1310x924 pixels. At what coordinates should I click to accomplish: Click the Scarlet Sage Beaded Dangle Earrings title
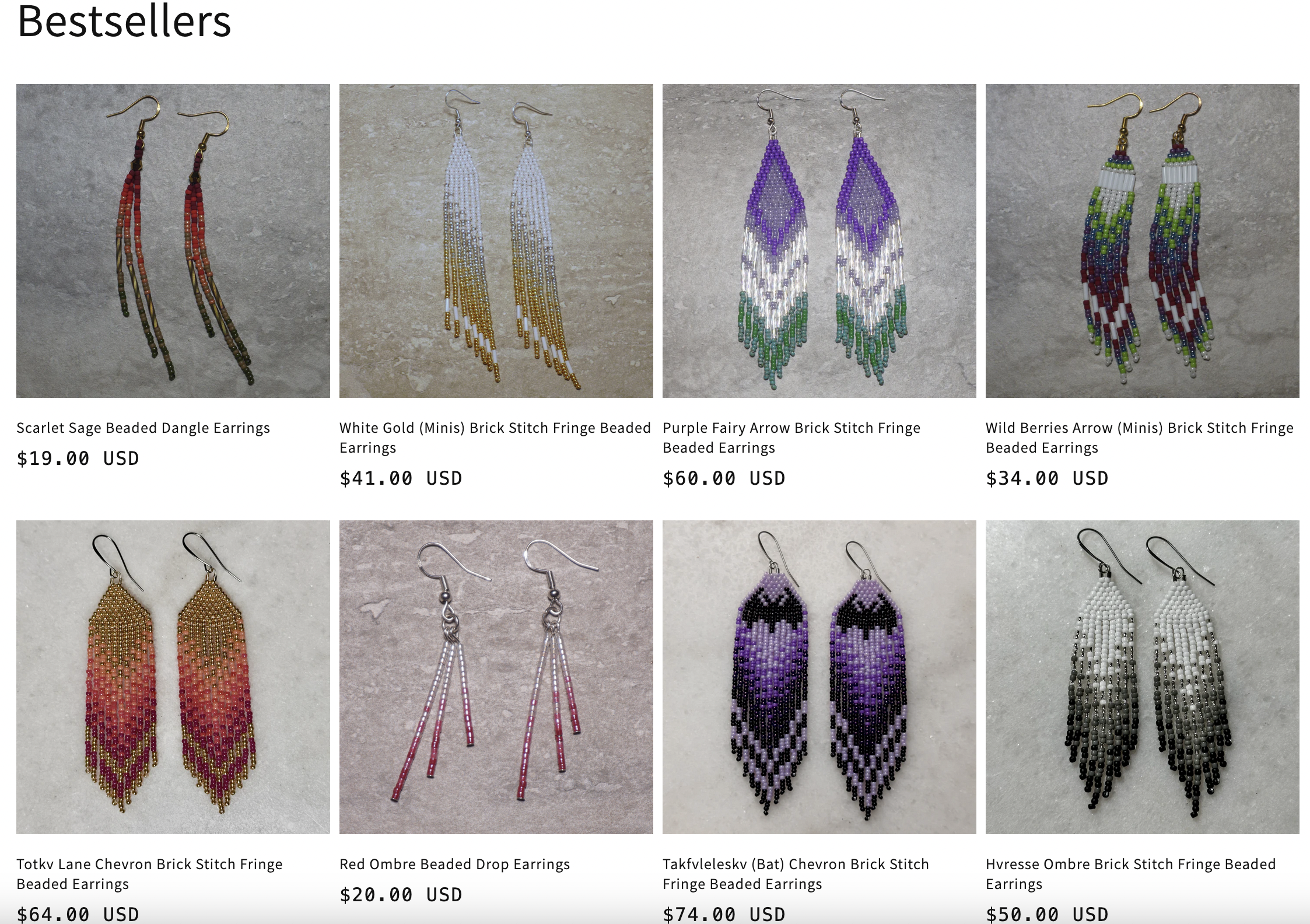click(143, 428)
